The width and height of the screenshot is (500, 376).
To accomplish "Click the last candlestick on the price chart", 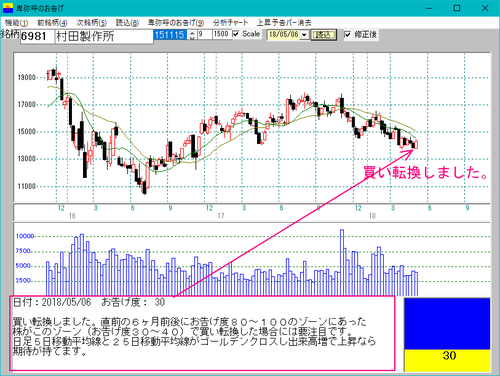I will point(416,144).
